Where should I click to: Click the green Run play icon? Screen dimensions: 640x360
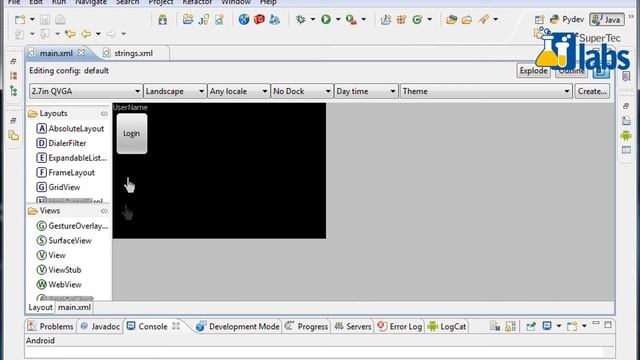326,19
